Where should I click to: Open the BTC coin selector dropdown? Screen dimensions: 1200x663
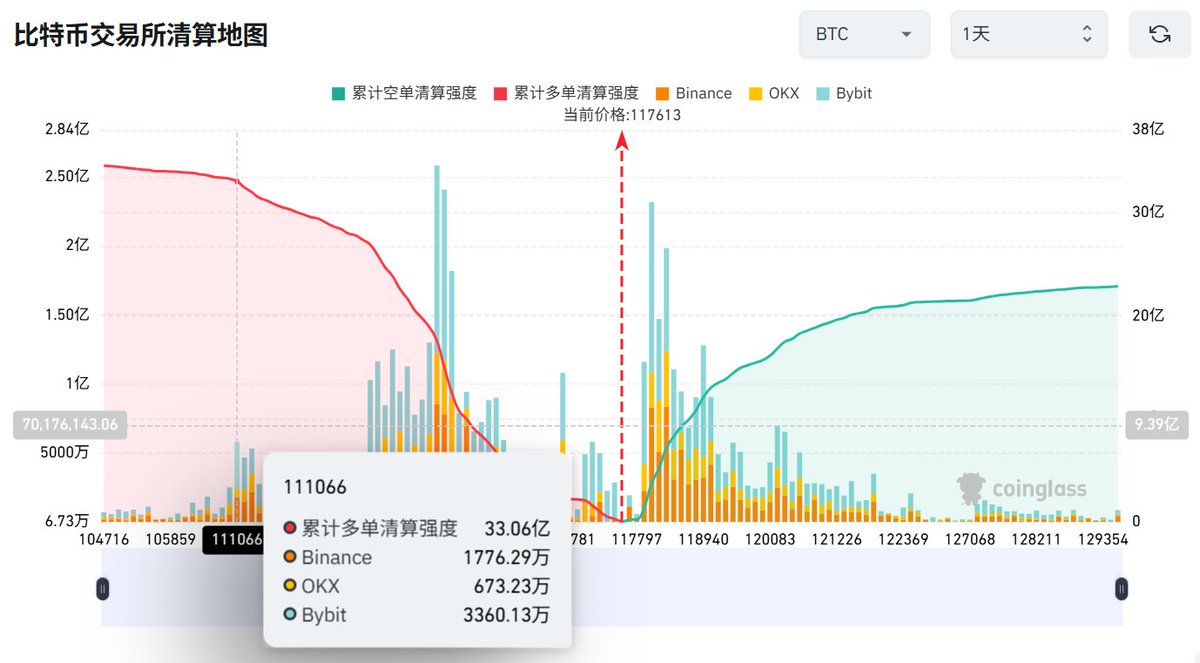[x=864, y=33]
